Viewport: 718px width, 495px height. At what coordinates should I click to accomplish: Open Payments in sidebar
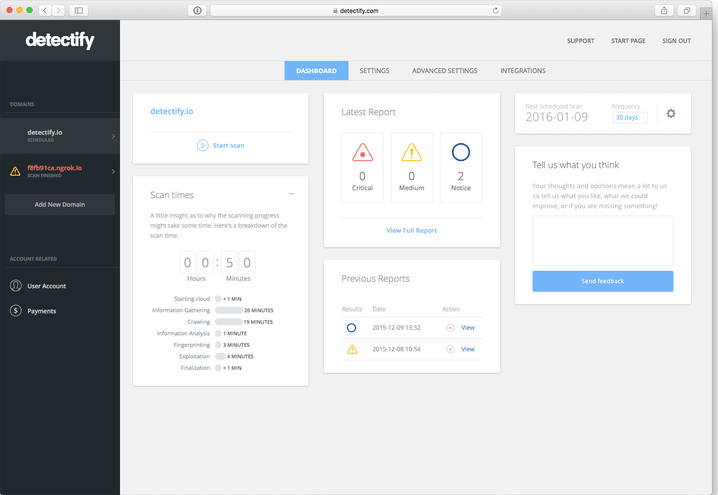pyautogui.click(x=42, y=311)
